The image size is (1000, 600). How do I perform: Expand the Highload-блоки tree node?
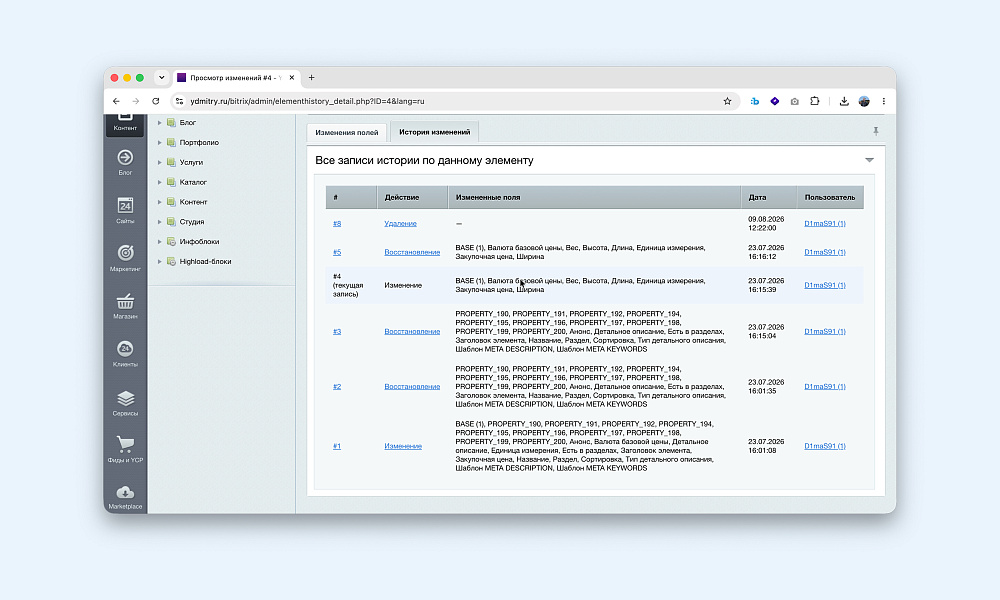[159, 261]
